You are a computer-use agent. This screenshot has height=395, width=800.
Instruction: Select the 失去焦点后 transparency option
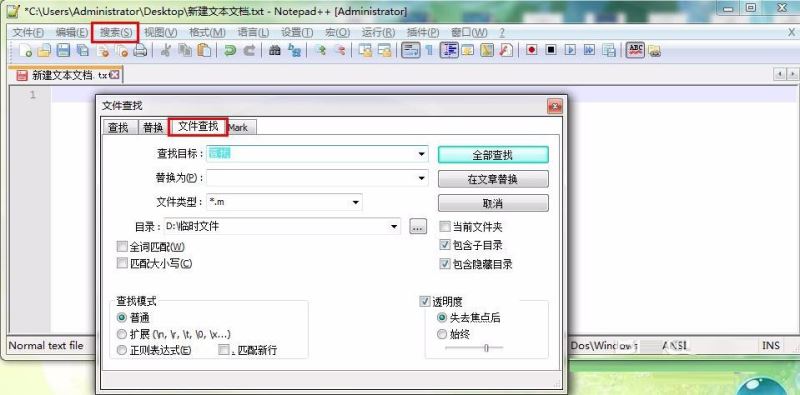[x=442, y=317]
